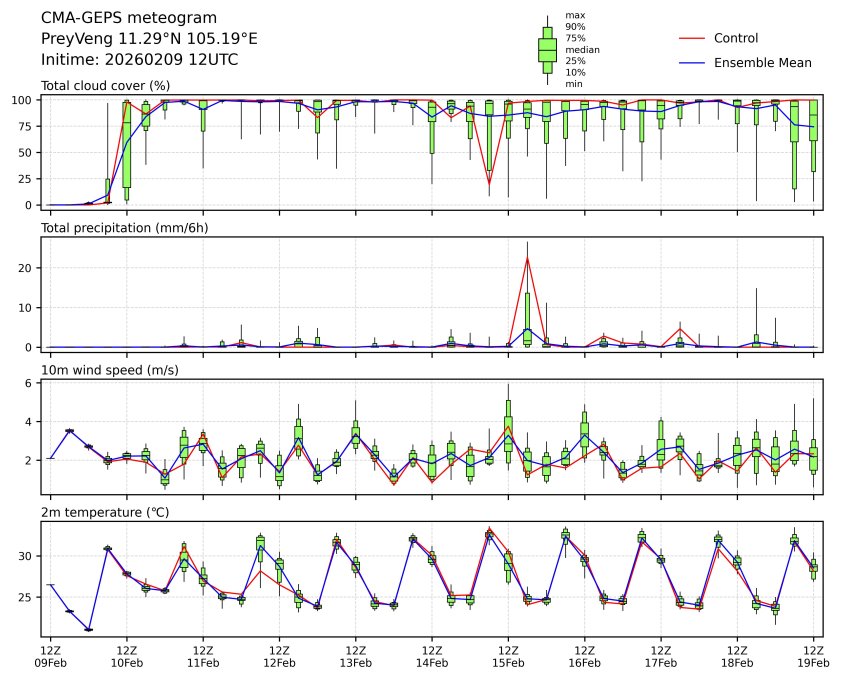The image size is (841, 680).
Task: Click the 'median' label in box-plot legend
Action: (x=582, y=49)
